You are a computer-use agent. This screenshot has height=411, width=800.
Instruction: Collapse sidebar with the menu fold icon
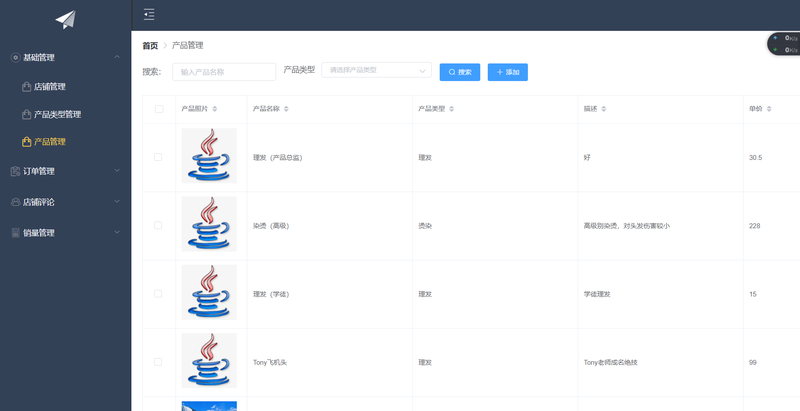point(149,14)
